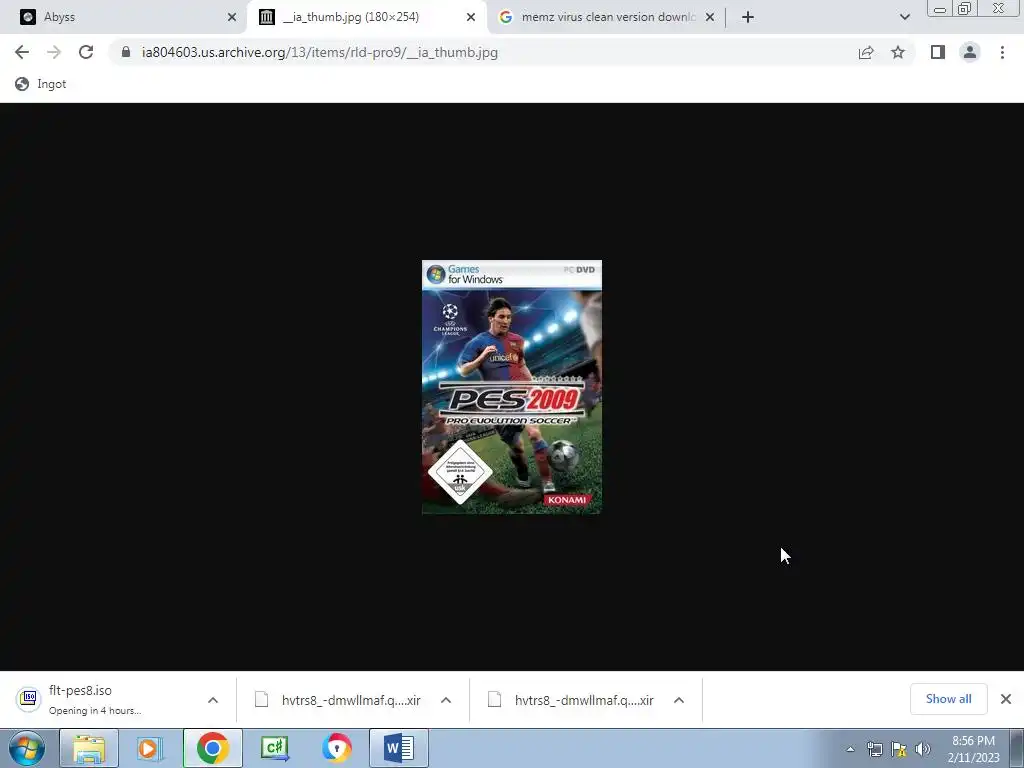
Task: Open the Windows Start menu
Action: pos(27,748)
